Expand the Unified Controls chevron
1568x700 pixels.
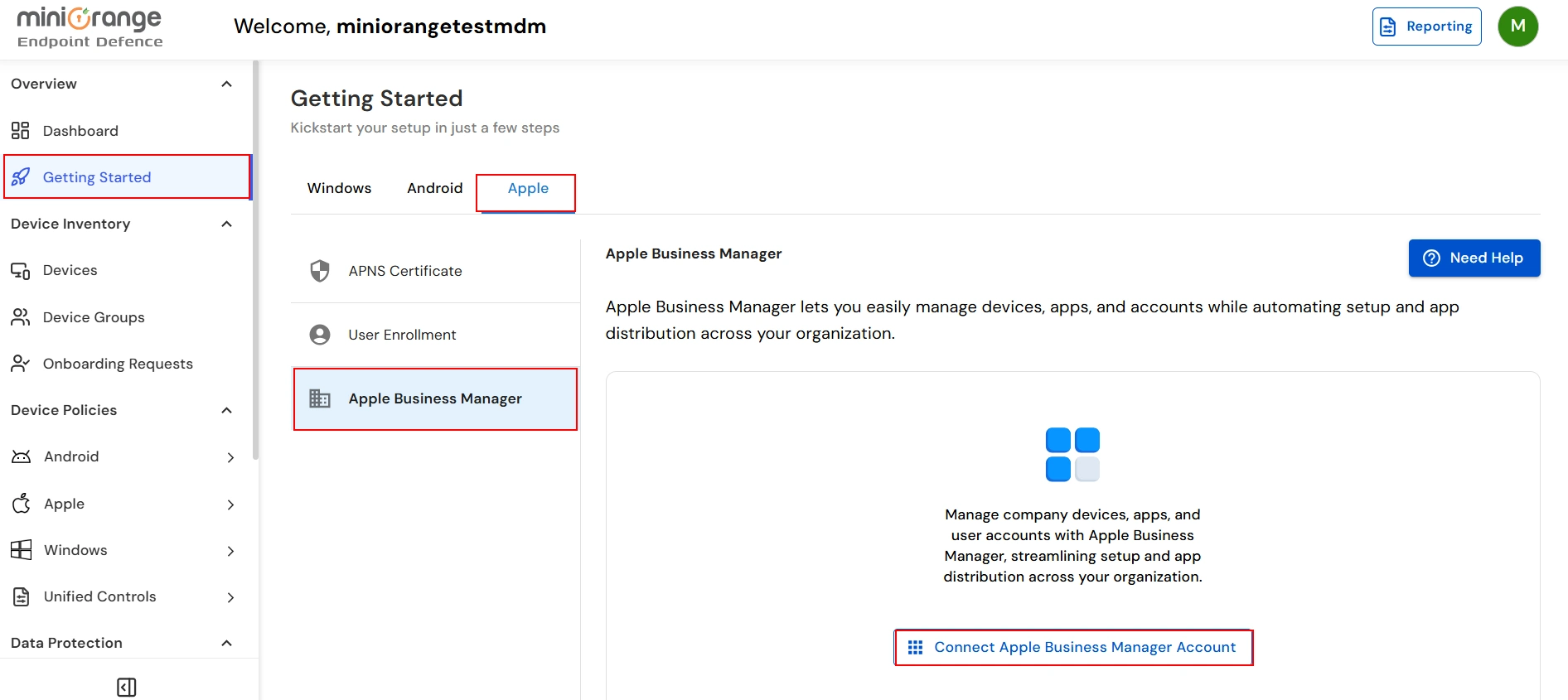coord(230,597)
